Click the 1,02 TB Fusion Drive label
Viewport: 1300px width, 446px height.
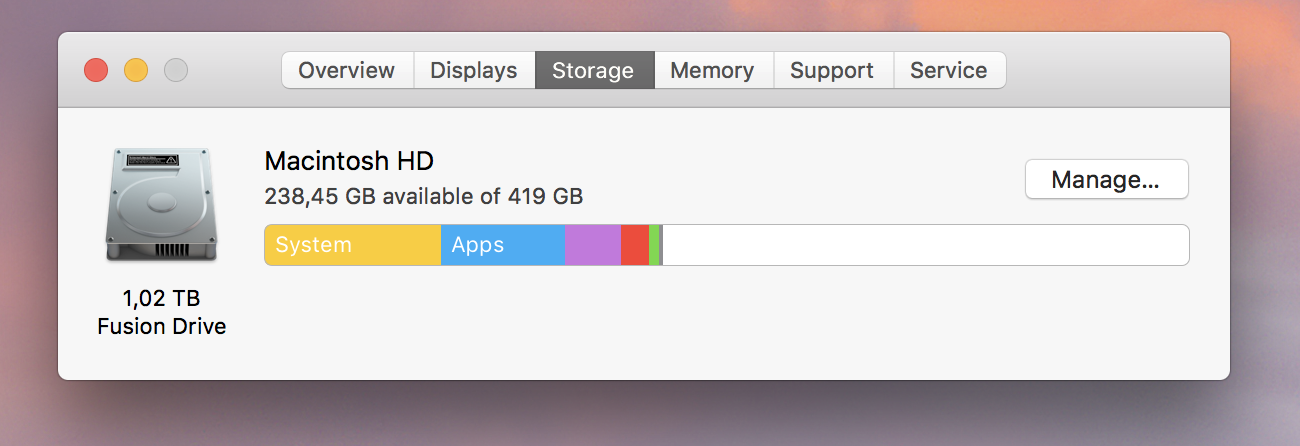tap(161, 312)
